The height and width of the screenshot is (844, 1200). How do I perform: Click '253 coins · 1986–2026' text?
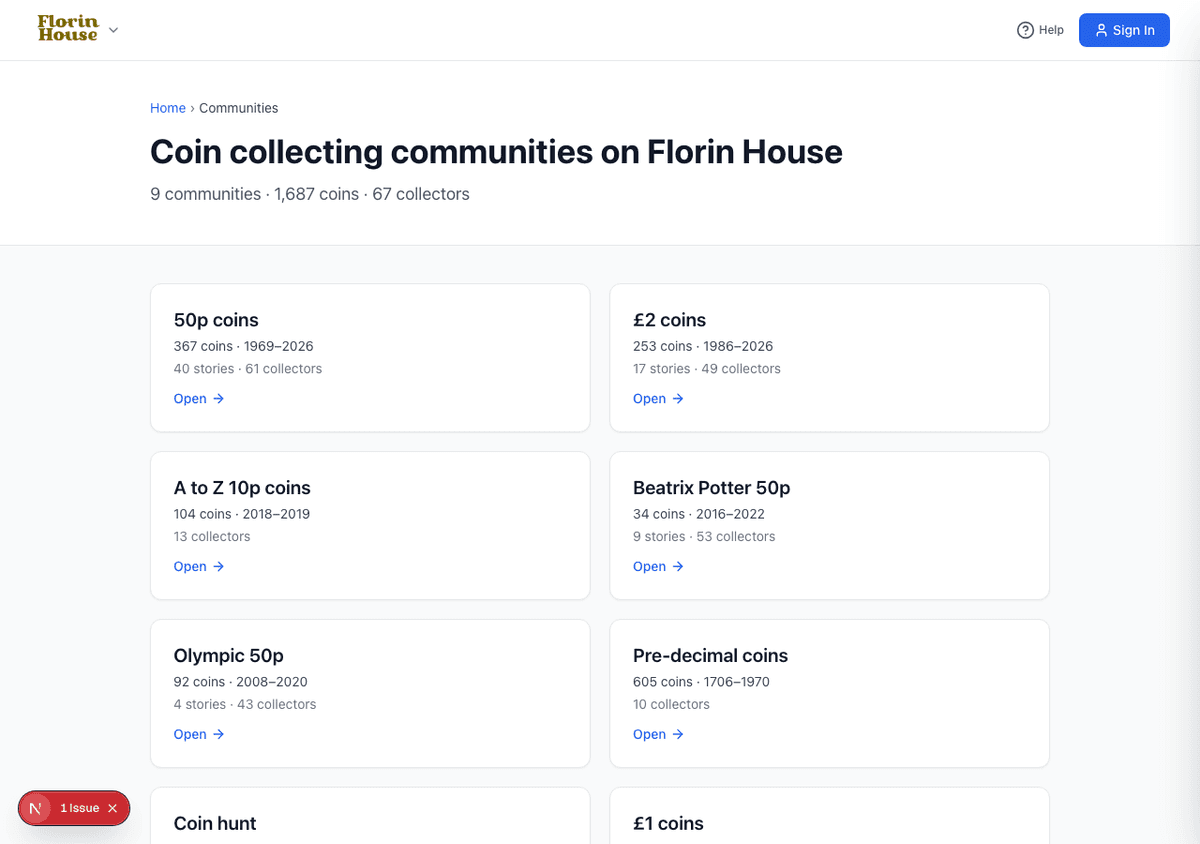pyautogui.click(x=703, y=346)
